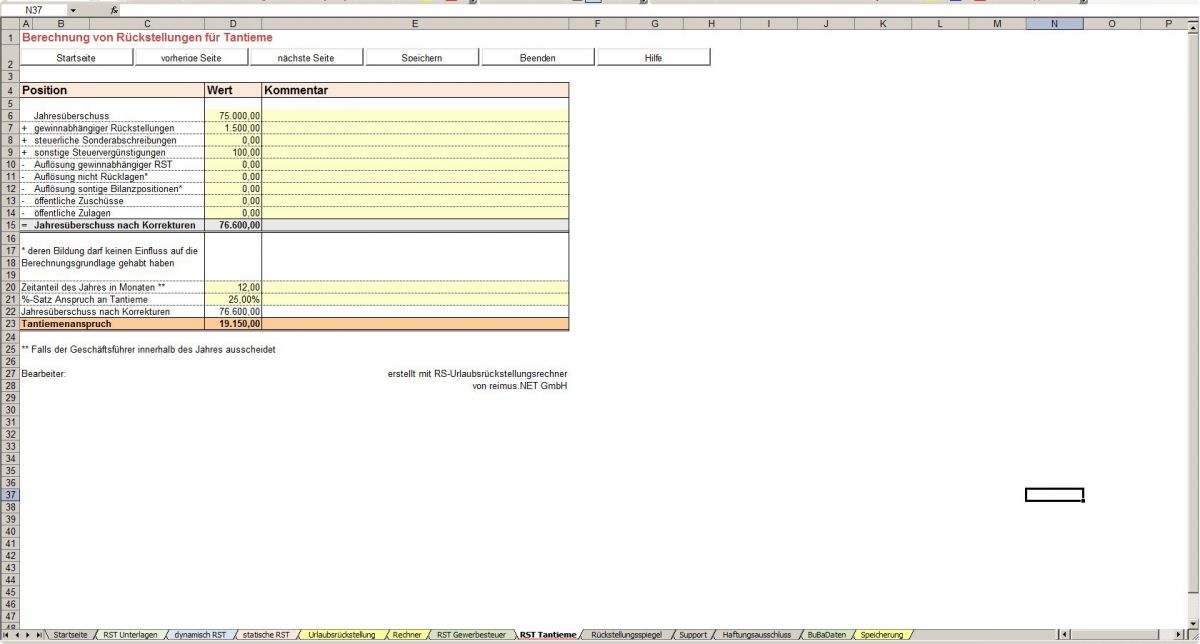1200x644 pixels.
Task: Switch to the BuBaDaten sheet tab
Action: 827,635
